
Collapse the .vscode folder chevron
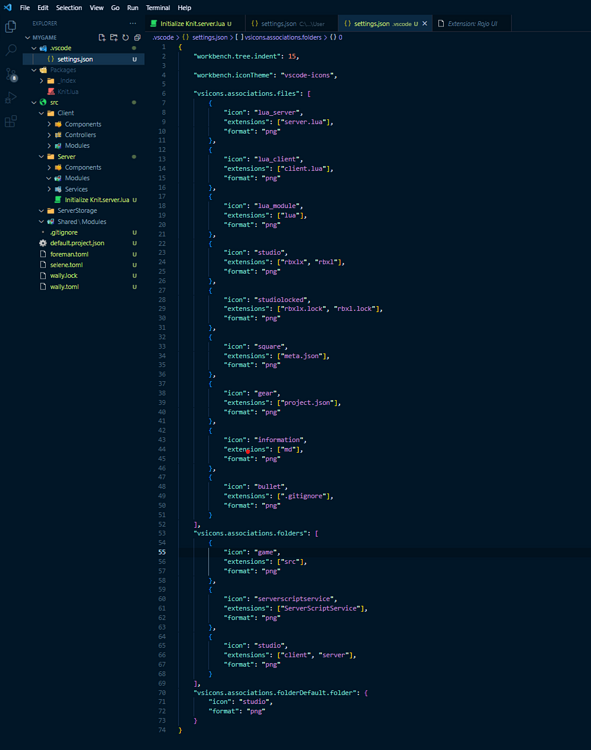34,48
